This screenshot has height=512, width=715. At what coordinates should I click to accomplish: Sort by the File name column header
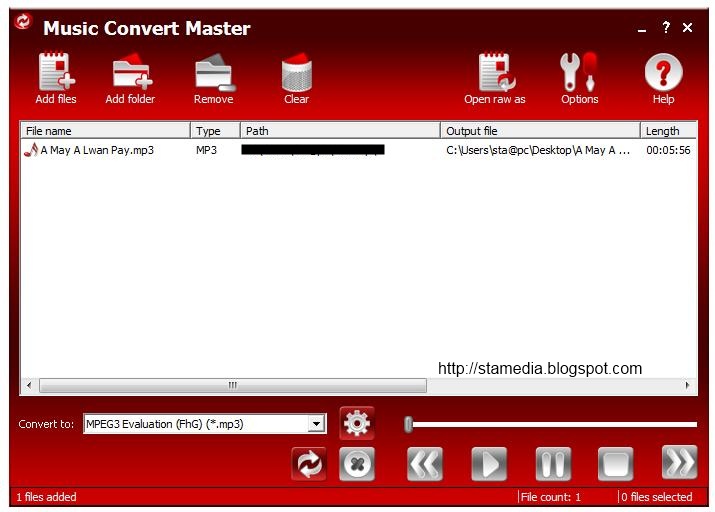(x=105, y=131)
